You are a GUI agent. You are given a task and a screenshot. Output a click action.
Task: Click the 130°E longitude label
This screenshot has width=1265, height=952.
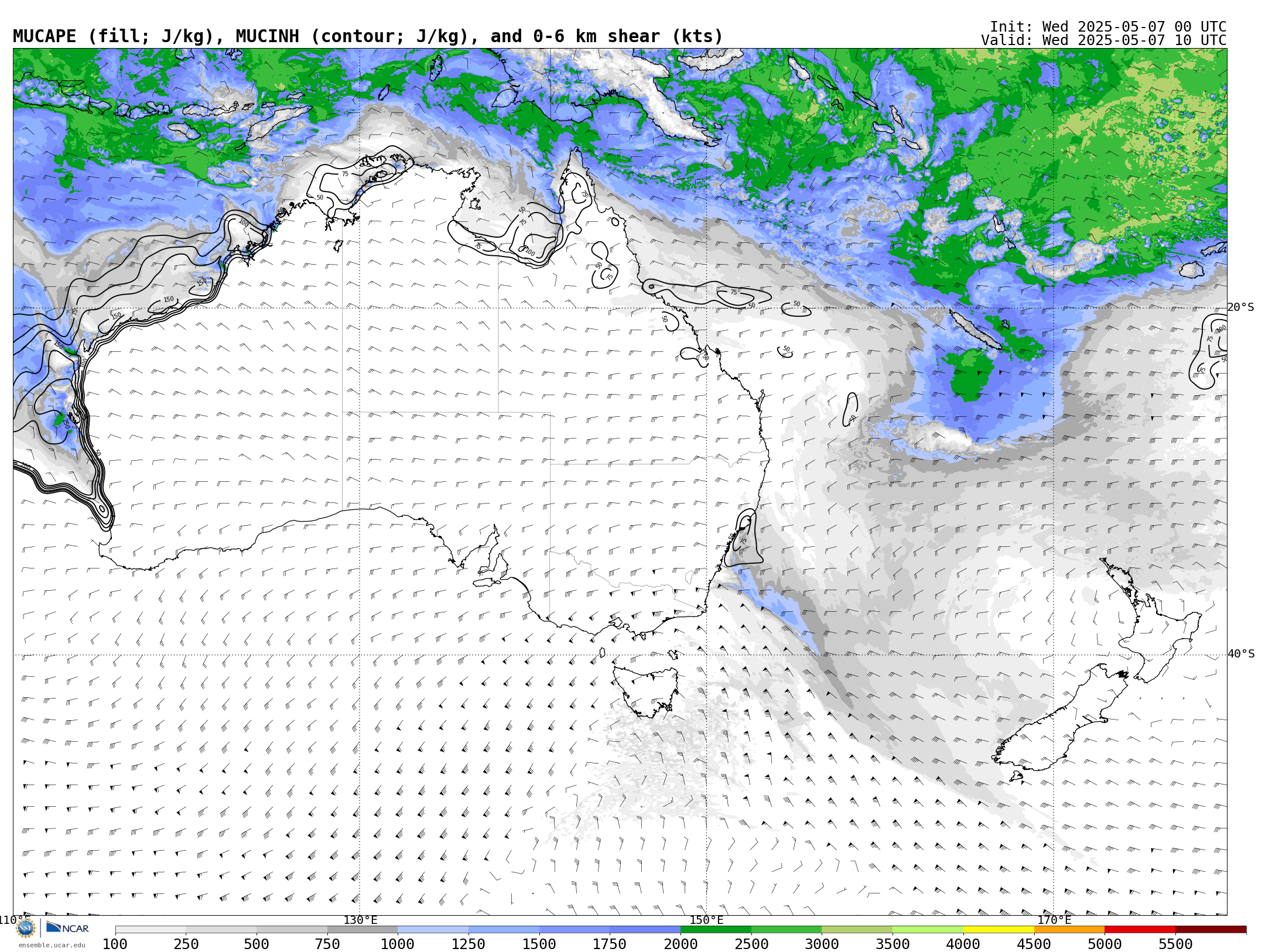(x=360, y=920)
